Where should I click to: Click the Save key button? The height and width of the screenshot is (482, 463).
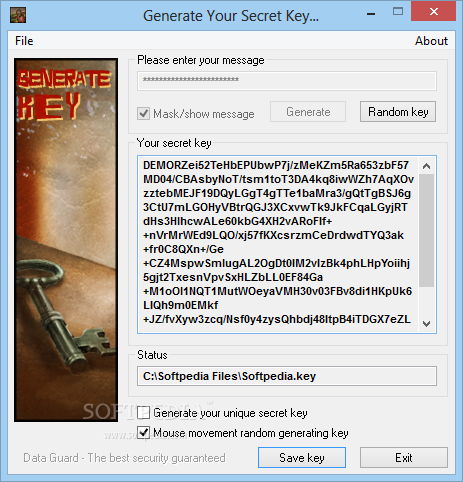[302, 458]
